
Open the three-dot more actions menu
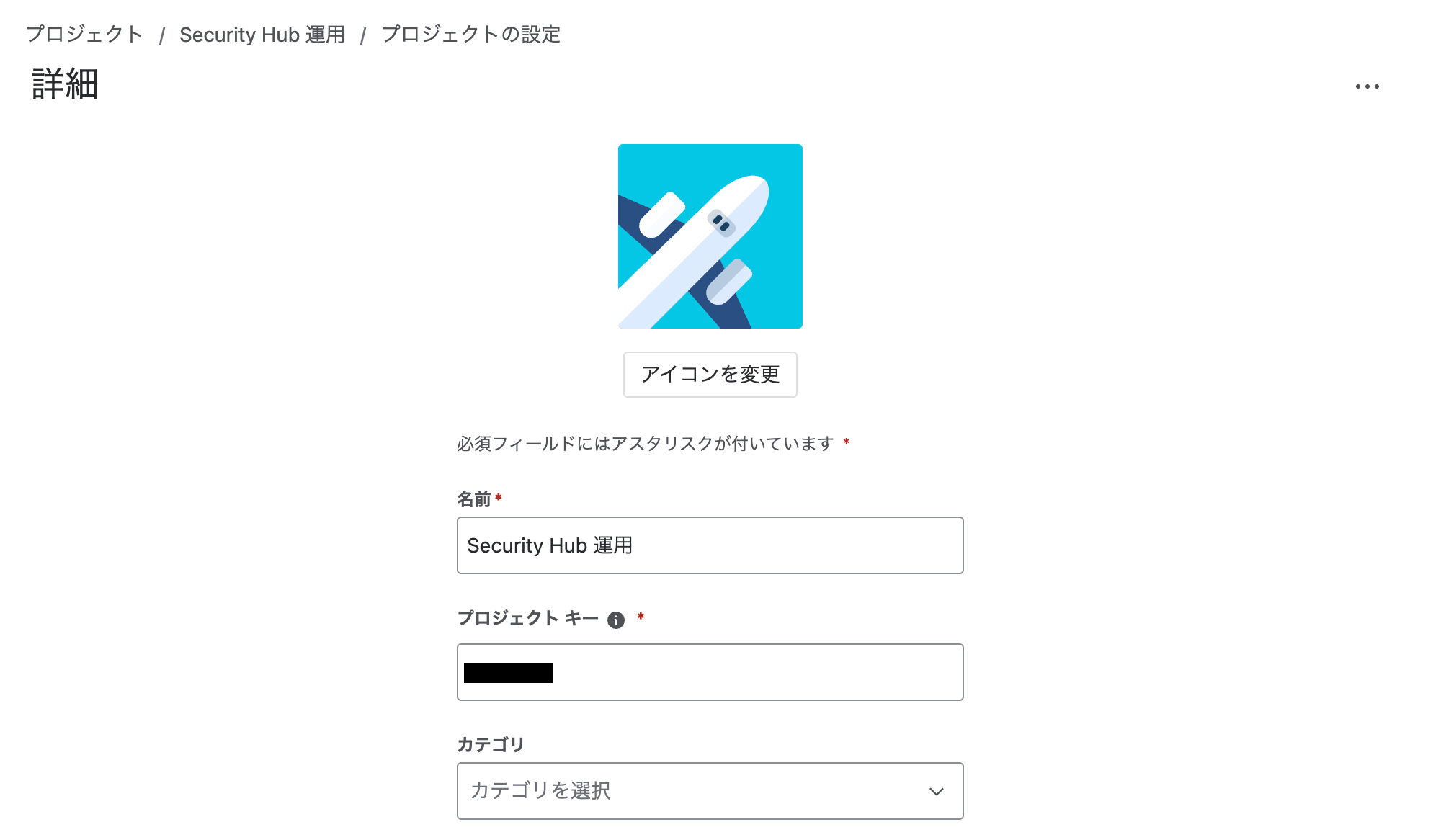point(1367,86)
